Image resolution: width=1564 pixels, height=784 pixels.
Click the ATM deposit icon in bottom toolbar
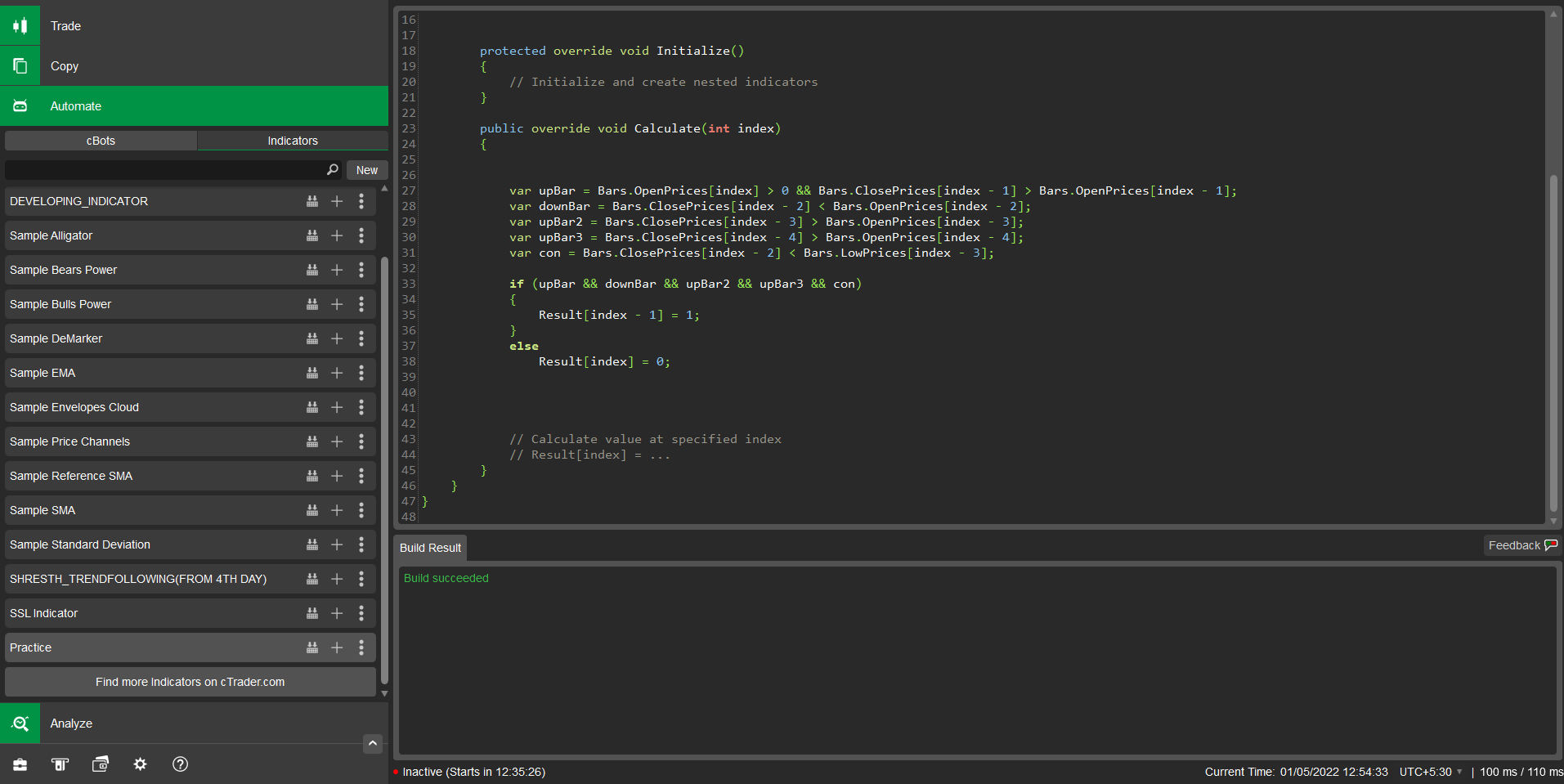pos(60,764)
